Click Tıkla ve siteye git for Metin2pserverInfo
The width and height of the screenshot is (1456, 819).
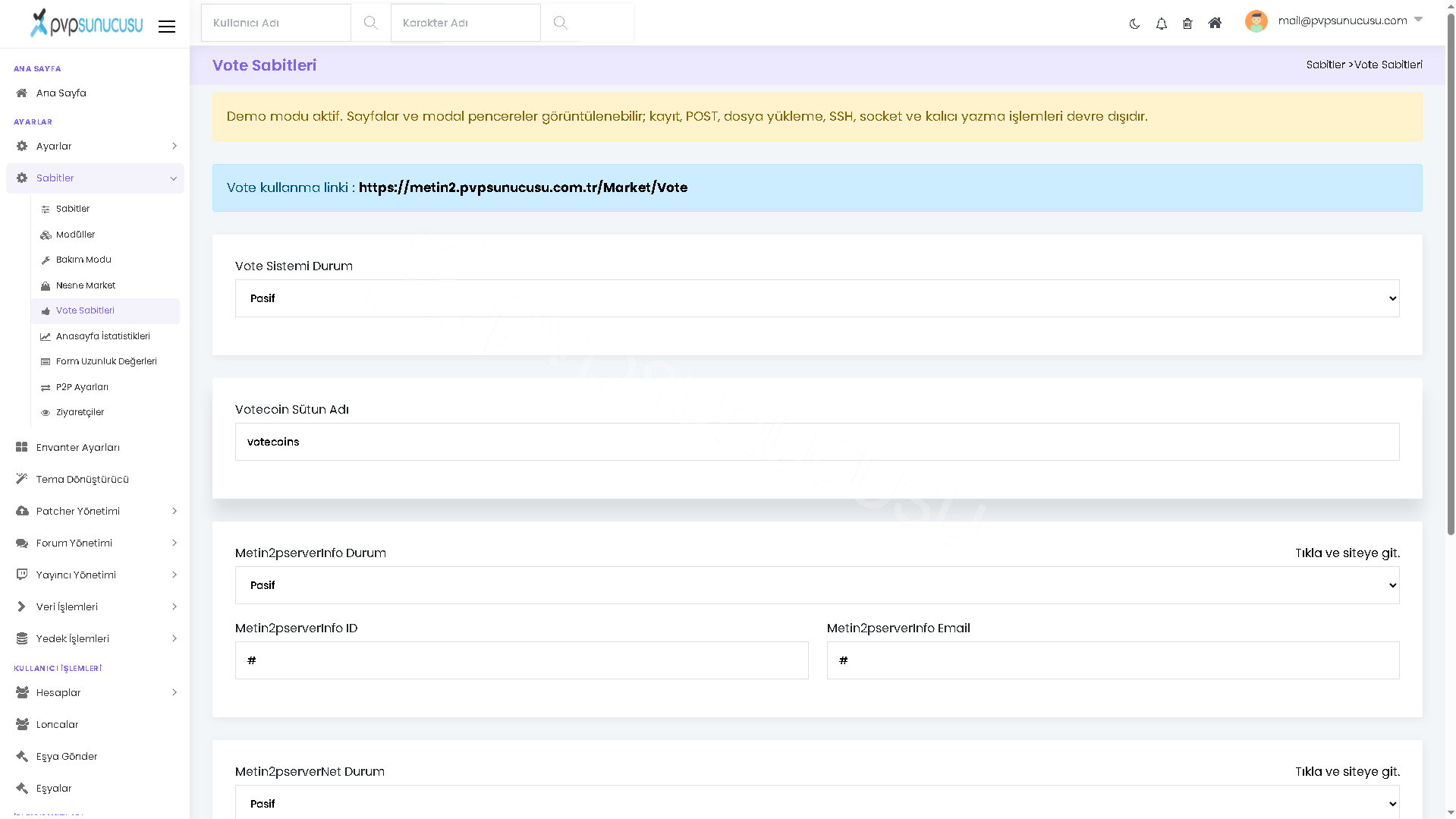(1347, 553)
